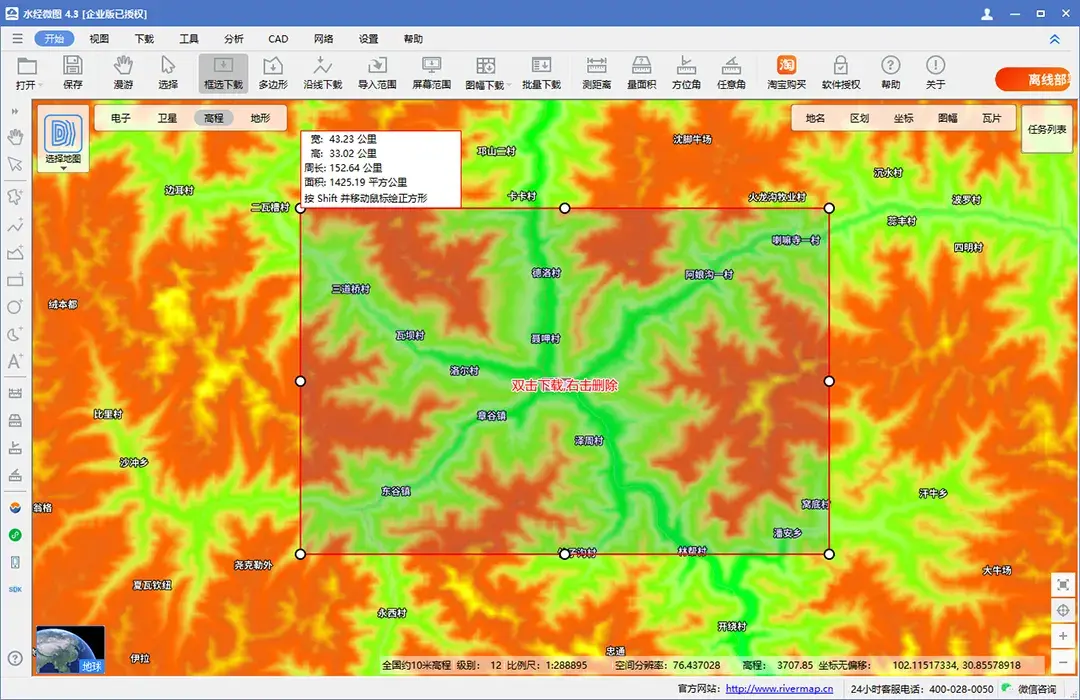Screen dimensions: 1080x700
Task: Zoom out with the minus button
Action: click(x=1063, y=661)
